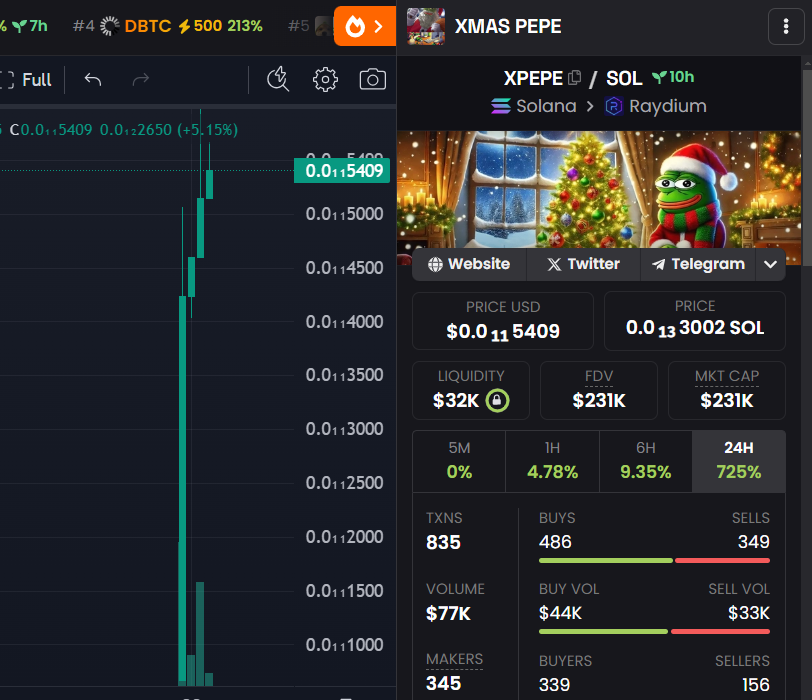This screenshot has height=700, width=812.
Task: Click the current price label 0.0₁₁5409
Action: 342,171
